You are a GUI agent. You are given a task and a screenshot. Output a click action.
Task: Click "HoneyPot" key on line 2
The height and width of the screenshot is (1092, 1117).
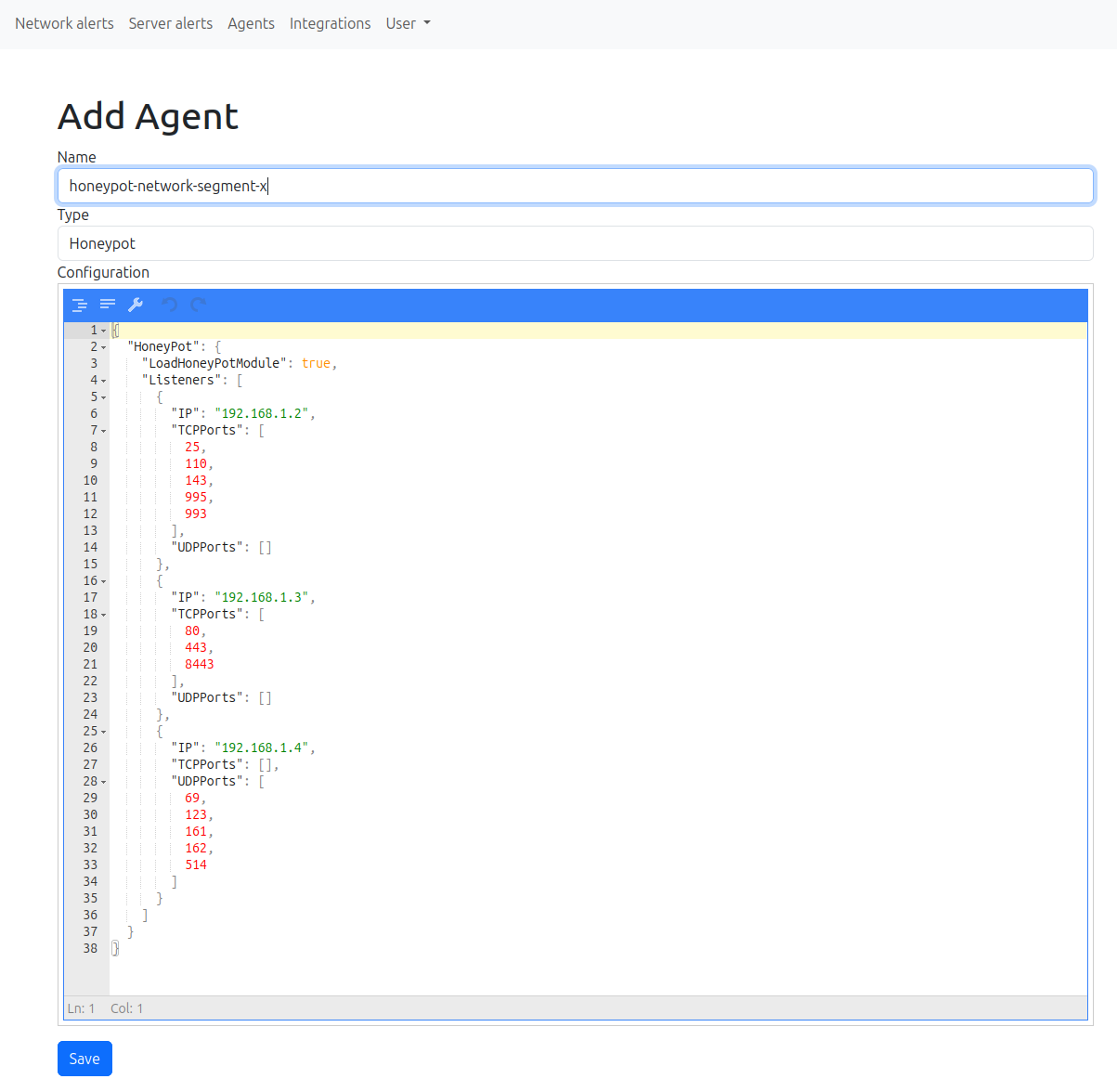[x=163, y=346]
